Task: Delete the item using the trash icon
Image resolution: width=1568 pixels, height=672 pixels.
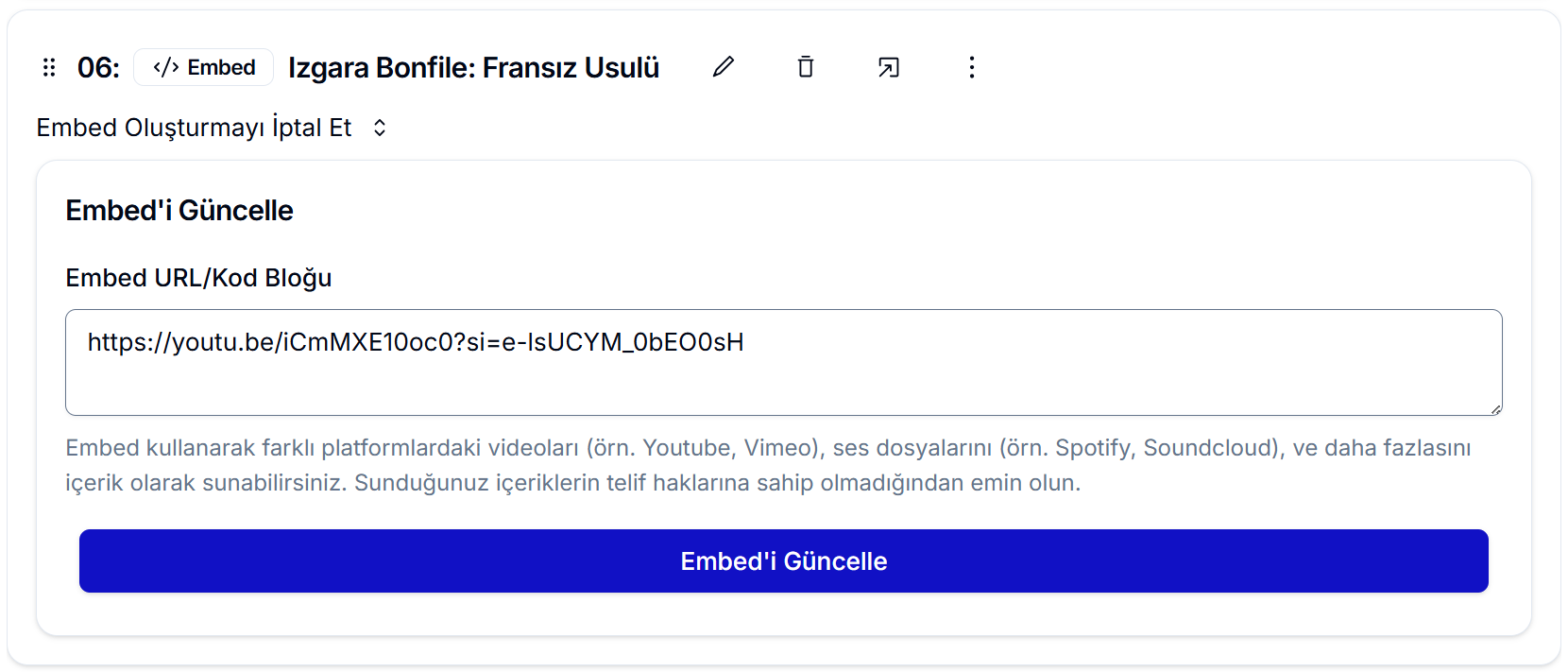Action: (x=806, y=67)
